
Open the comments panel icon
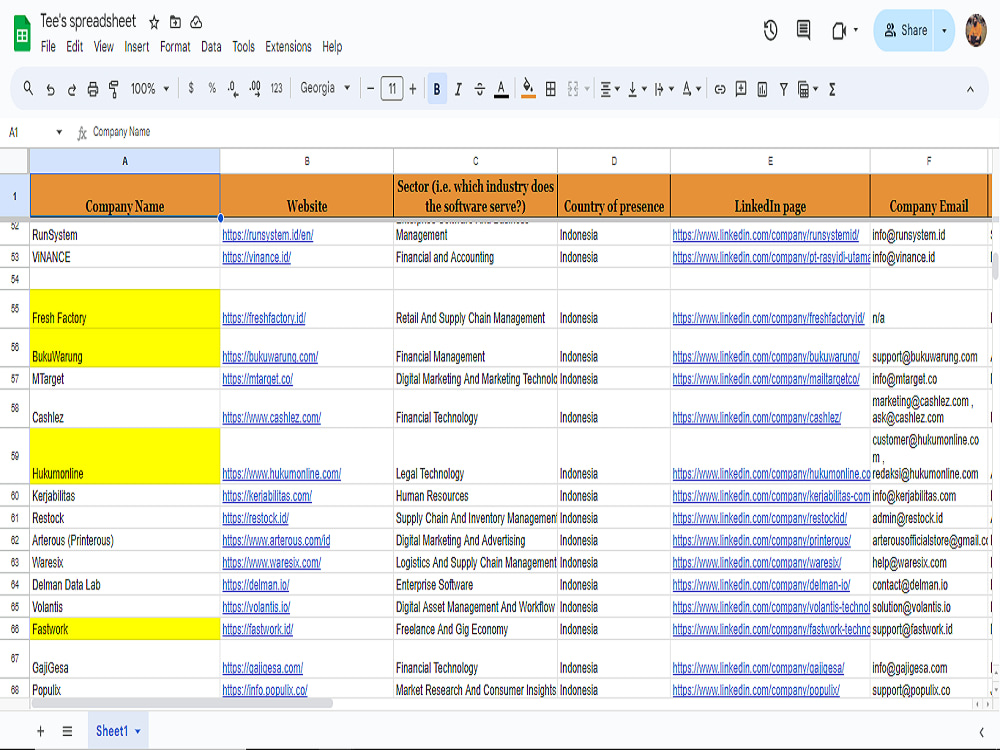[804, 30]
